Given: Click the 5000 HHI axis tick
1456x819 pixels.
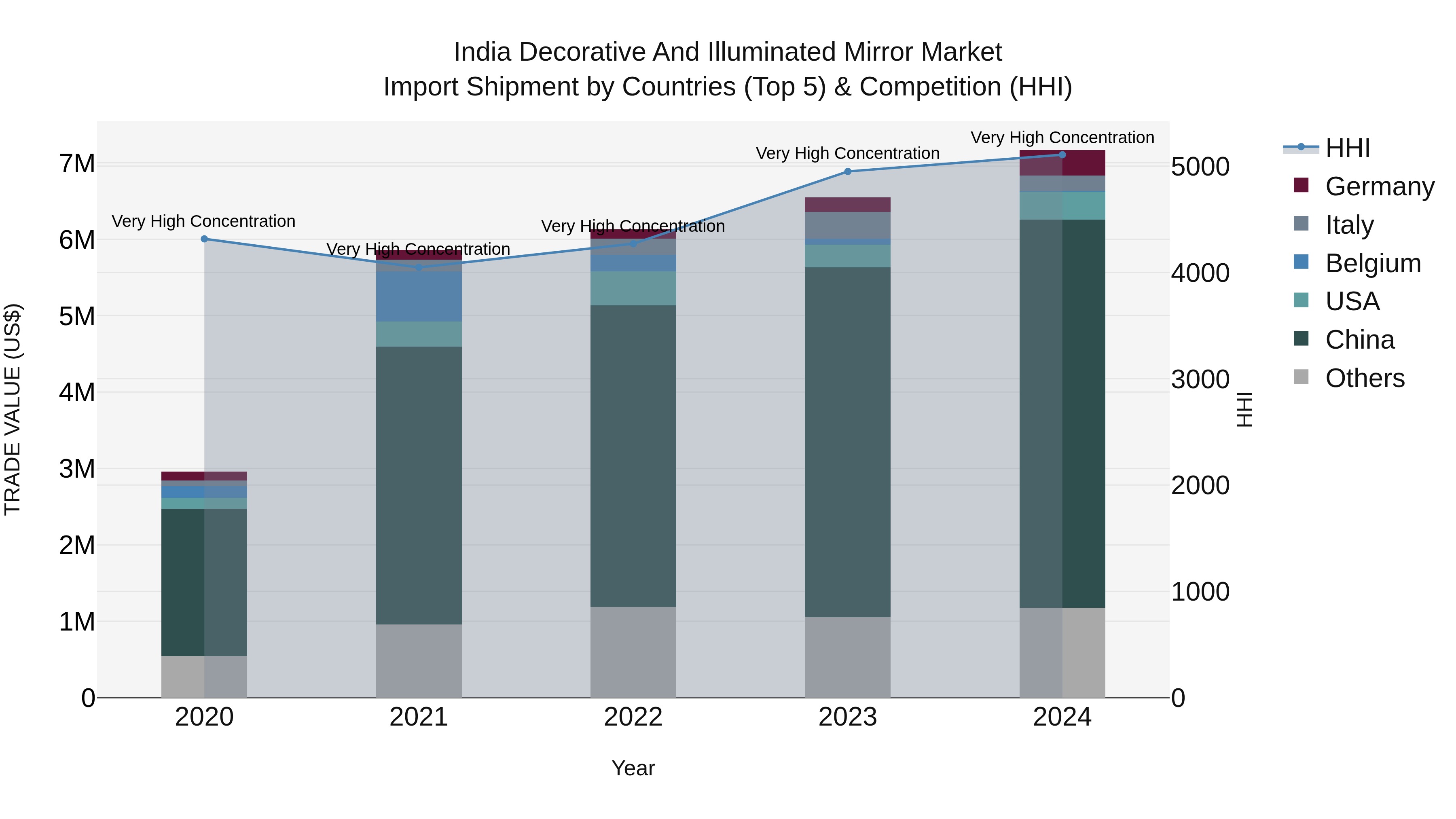Looking at the screenshot, I should (1200, 167).
